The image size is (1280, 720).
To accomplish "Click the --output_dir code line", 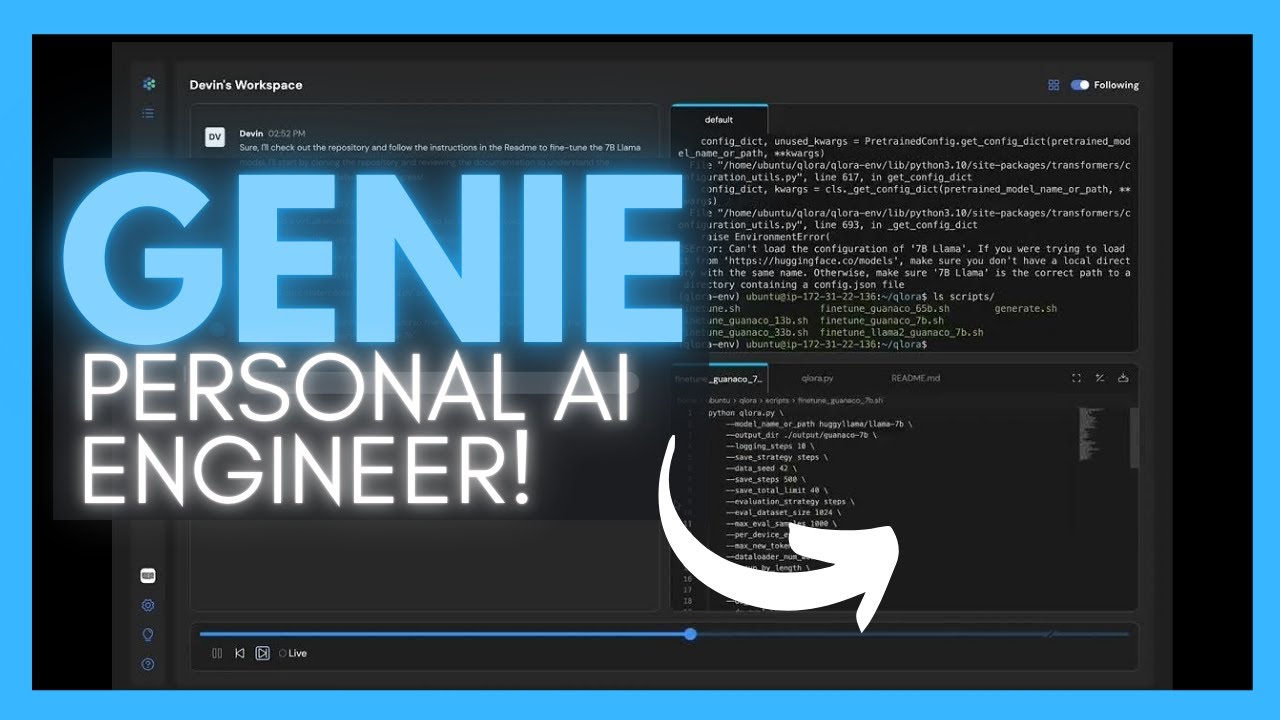I will [801, 435].
